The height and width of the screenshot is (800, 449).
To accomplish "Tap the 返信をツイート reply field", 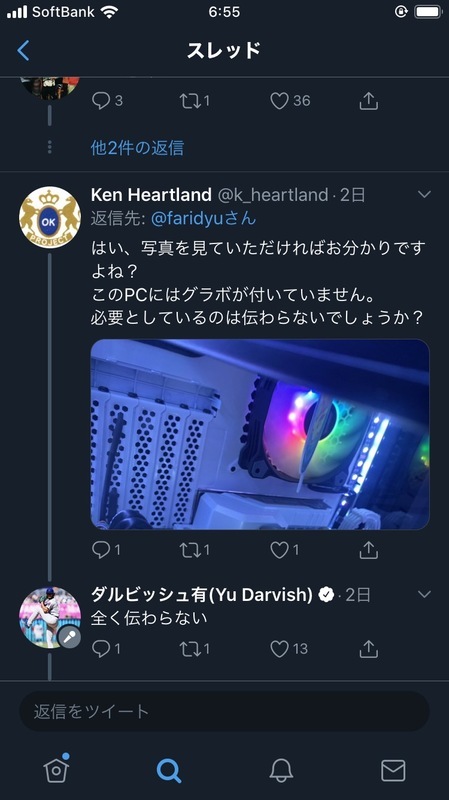I will (x=224, y=711).
